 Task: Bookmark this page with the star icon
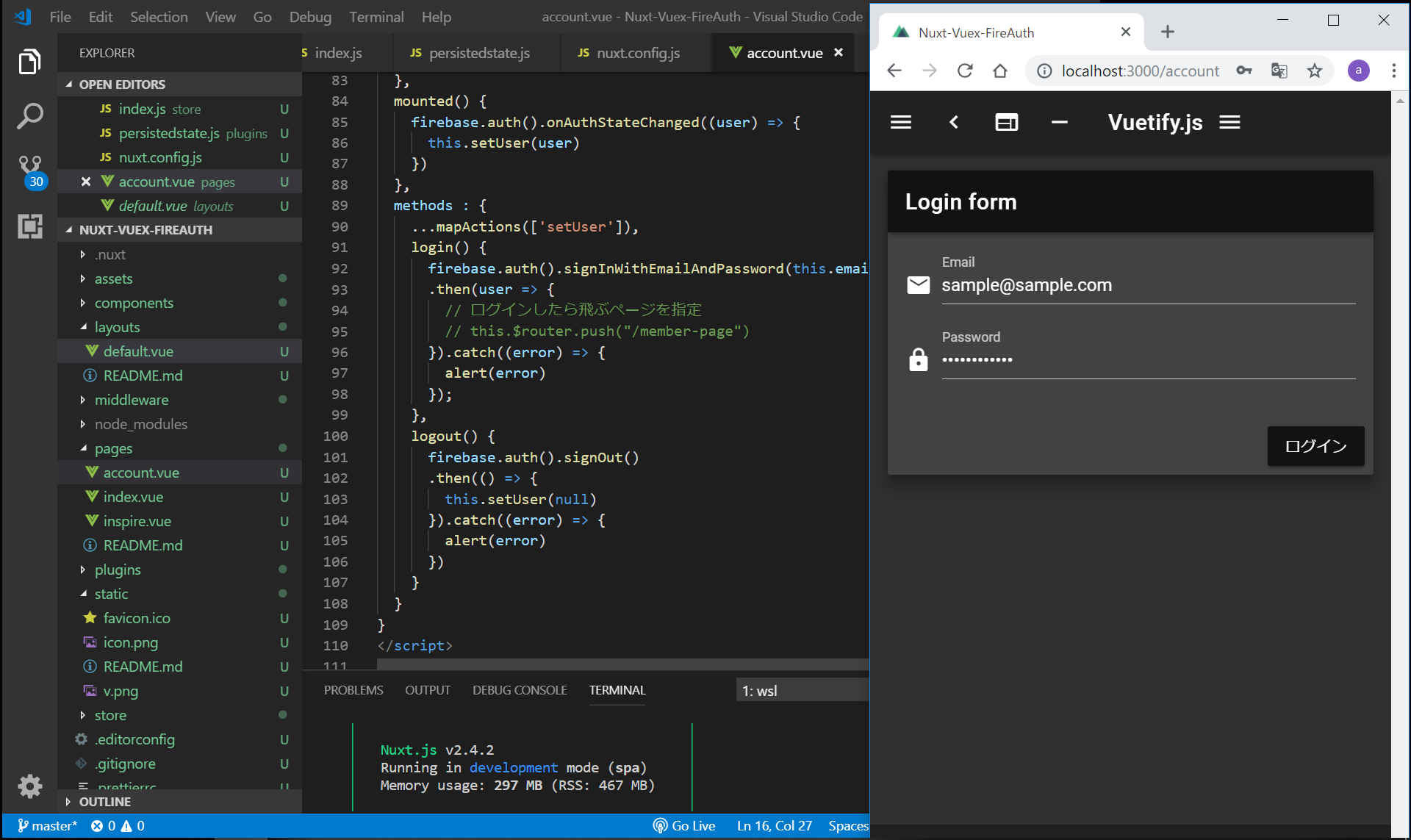click(1315, 71)
